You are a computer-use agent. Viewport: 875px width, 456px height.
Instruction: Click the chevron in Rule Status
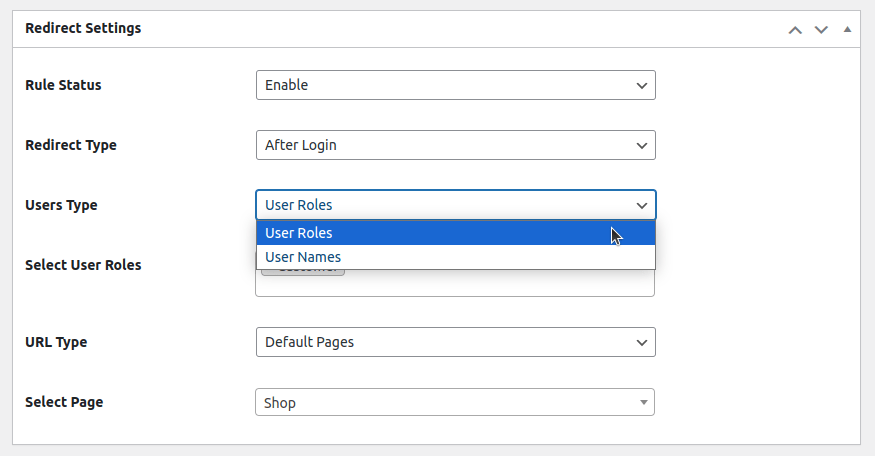coord(642,85)
